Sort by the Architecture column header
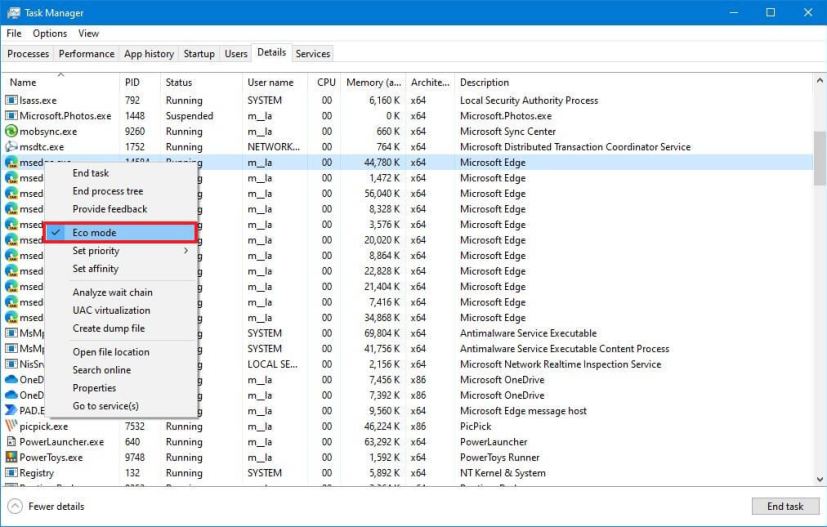 tap(430, 82)
